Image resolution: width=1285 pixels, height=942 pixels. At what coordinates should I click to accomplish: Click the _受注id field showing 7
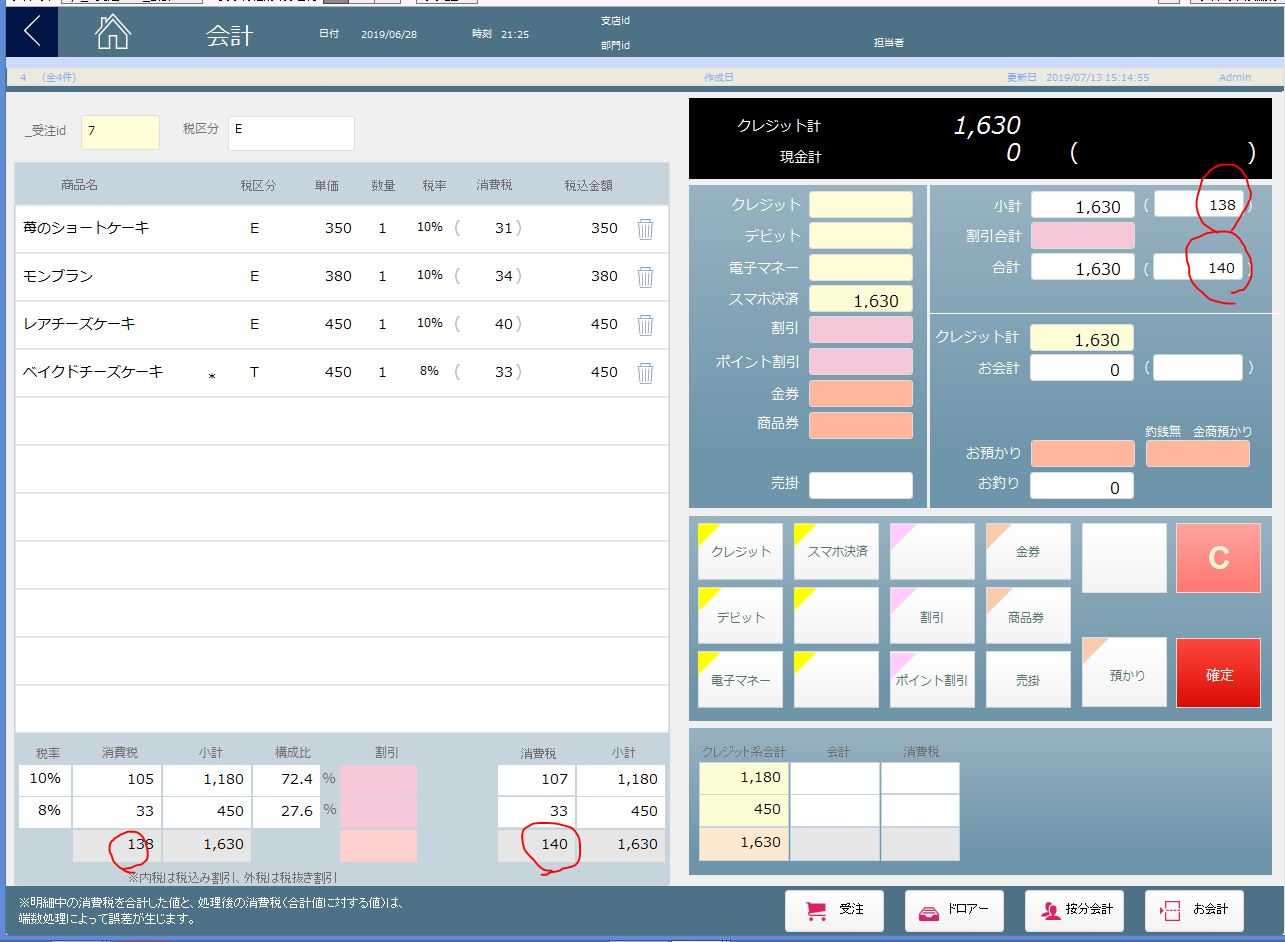coord(120,132)
